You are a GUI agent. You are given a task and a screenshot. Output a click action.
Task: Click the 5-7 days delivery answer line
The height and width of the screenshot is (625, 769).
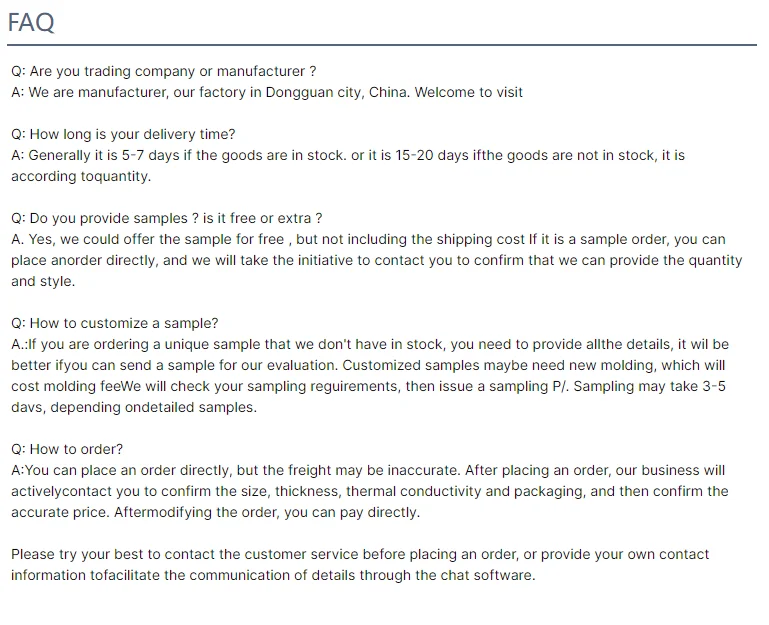348,155
